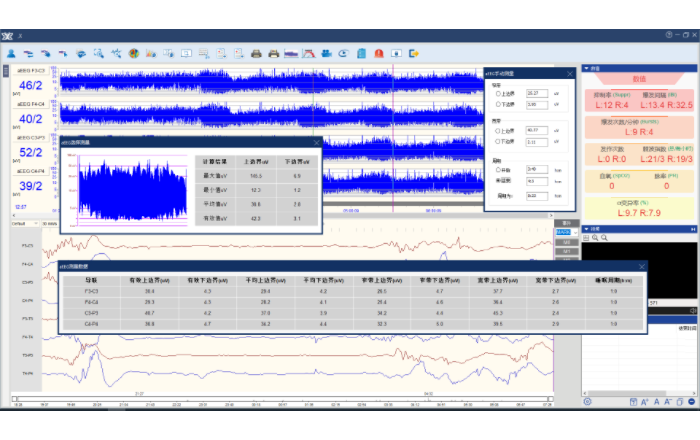The width and height of the screenshot is (700, 440).
Task: Click the grip handle left of aEEG F3-C3
Action: click(6, 71)
